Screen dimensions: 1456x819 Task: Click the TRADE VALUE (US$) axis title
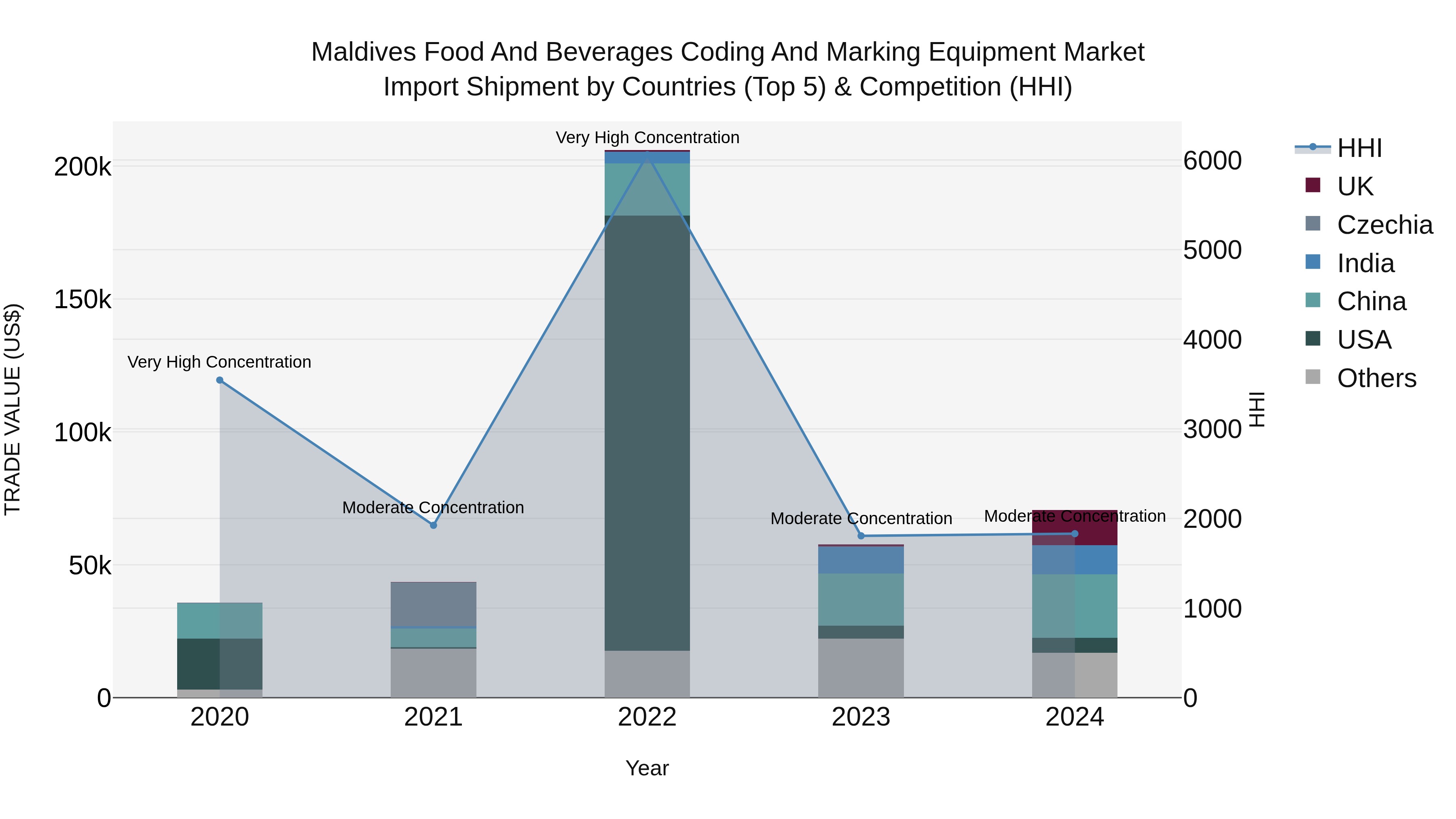[x=13, y=409]
